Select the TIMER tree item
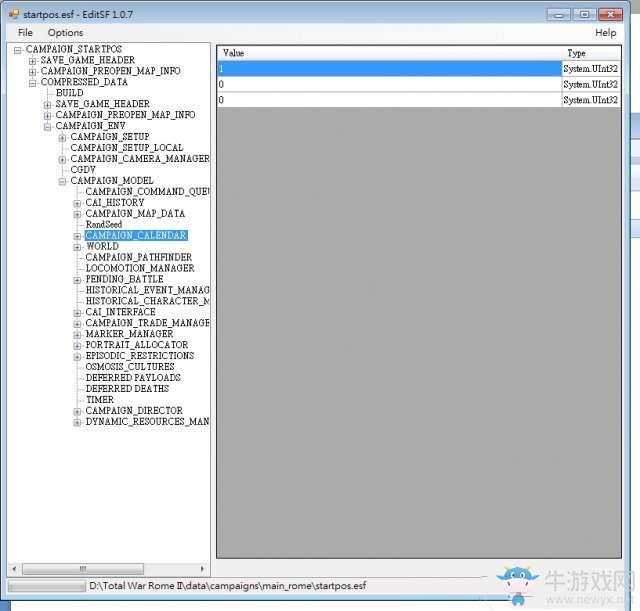 coord(100,400)
